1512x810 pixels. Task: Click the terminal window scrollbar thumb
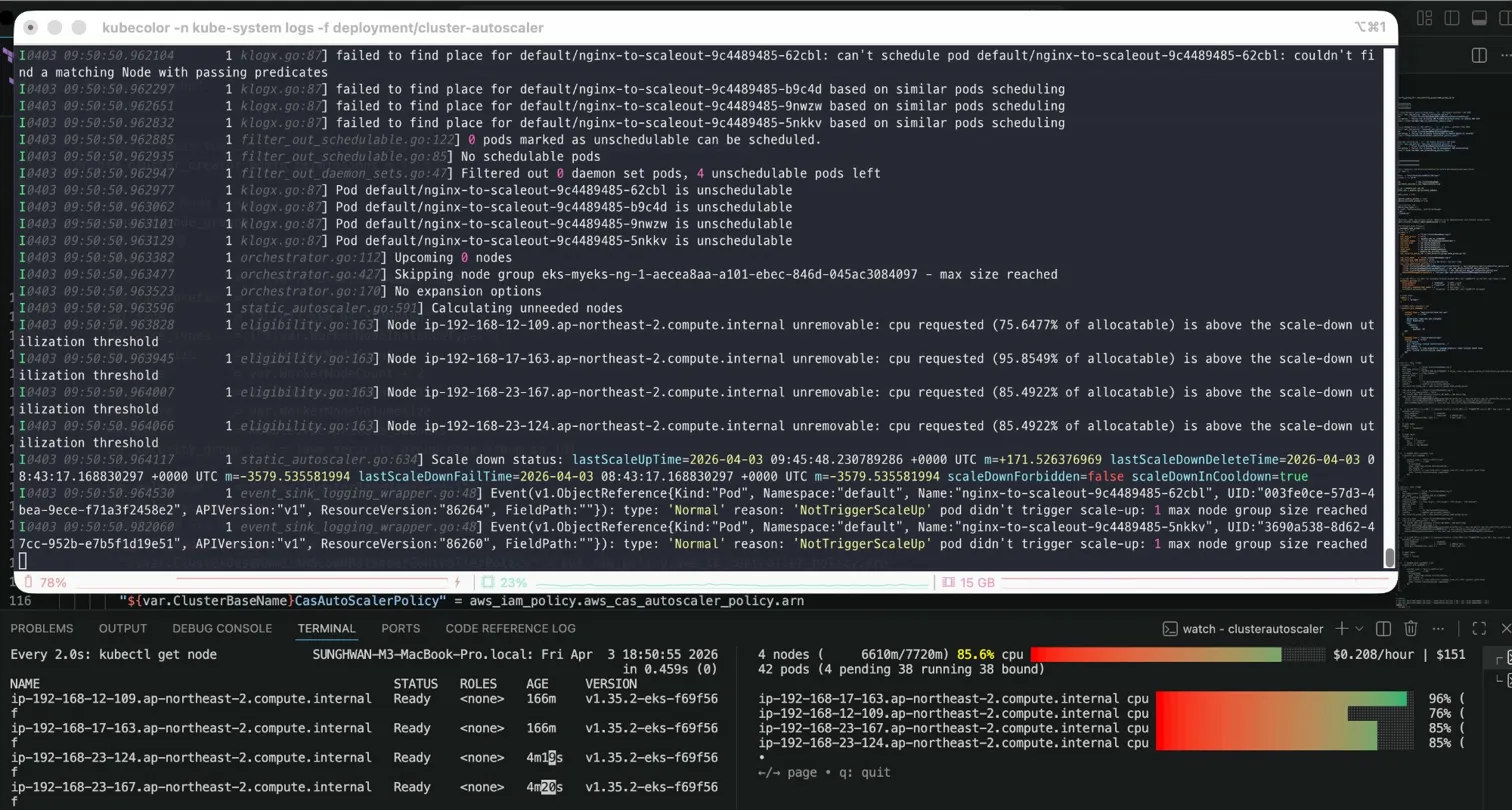point(1388,557)
